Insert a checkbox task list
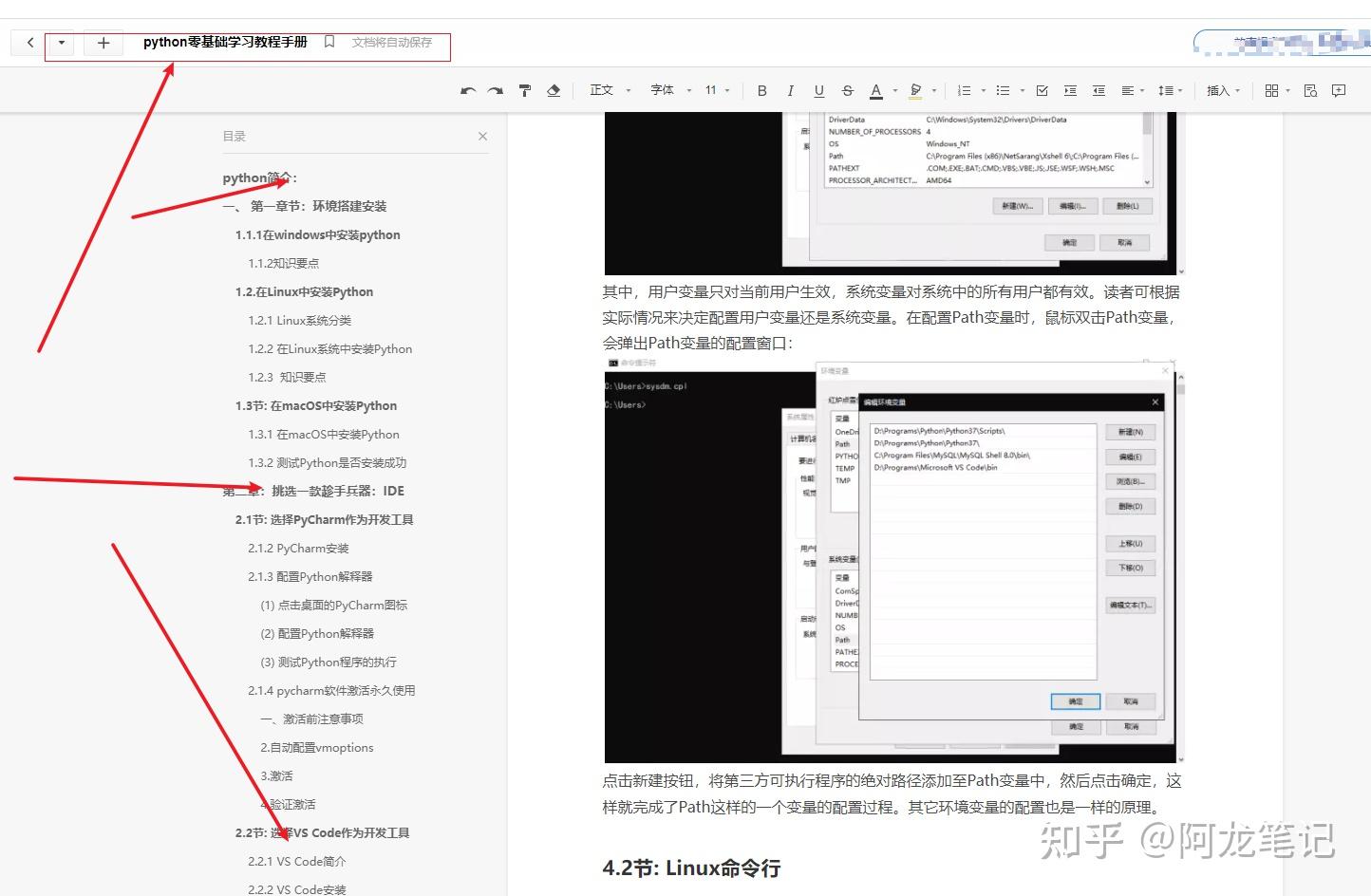Screen dimensions: 1371x896 pyautogui.click(x=1042, y=91)
